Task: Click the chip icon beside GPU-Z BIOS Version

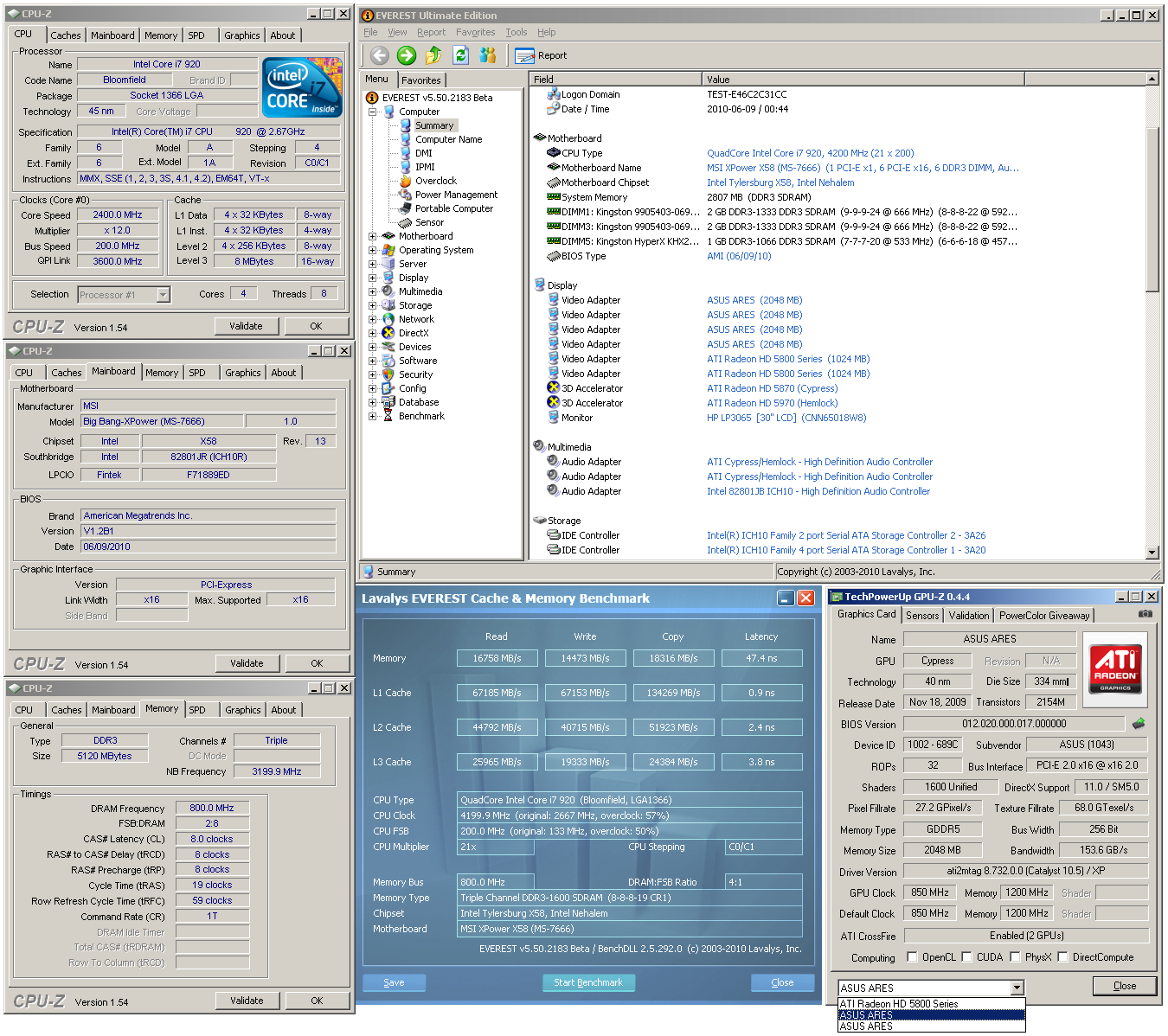Action: [x=1139, y=724]
